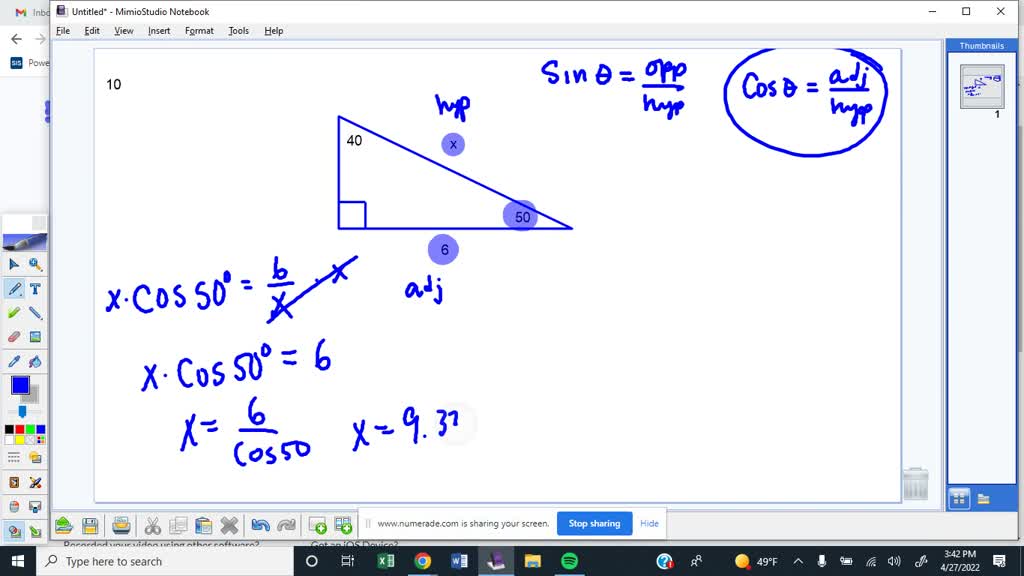Click the Stop sharing button
This screenshot has width=1024, height=576.
click(x=594, y=523)
